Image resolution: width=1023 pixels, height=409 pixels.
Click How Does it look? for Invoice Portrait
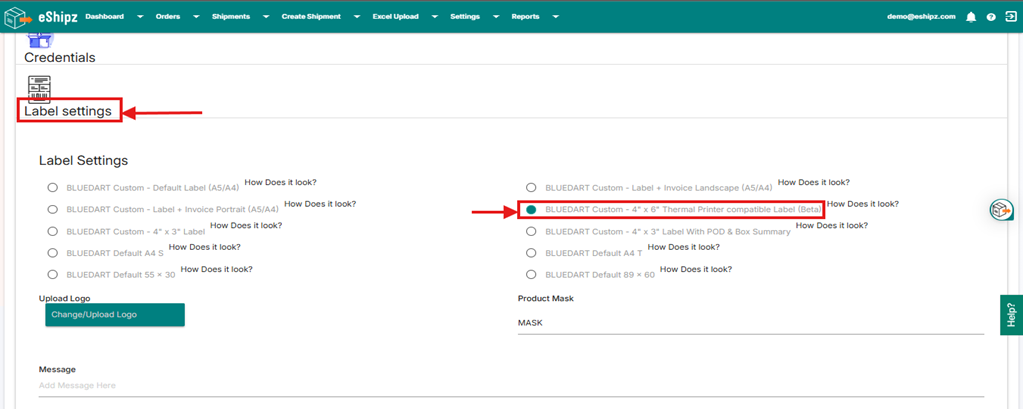point(320,204)
